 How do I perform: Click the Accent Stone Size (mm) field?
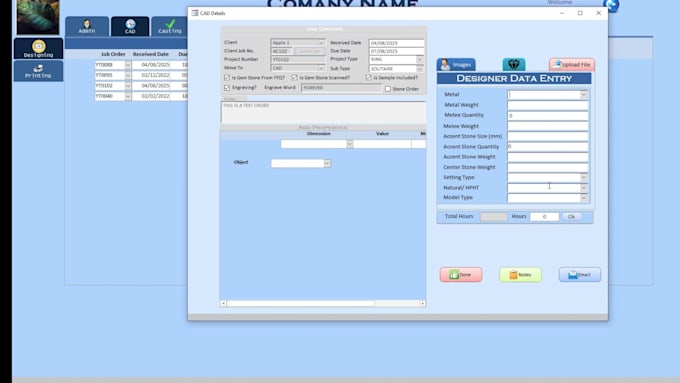[x=548, y=136]
